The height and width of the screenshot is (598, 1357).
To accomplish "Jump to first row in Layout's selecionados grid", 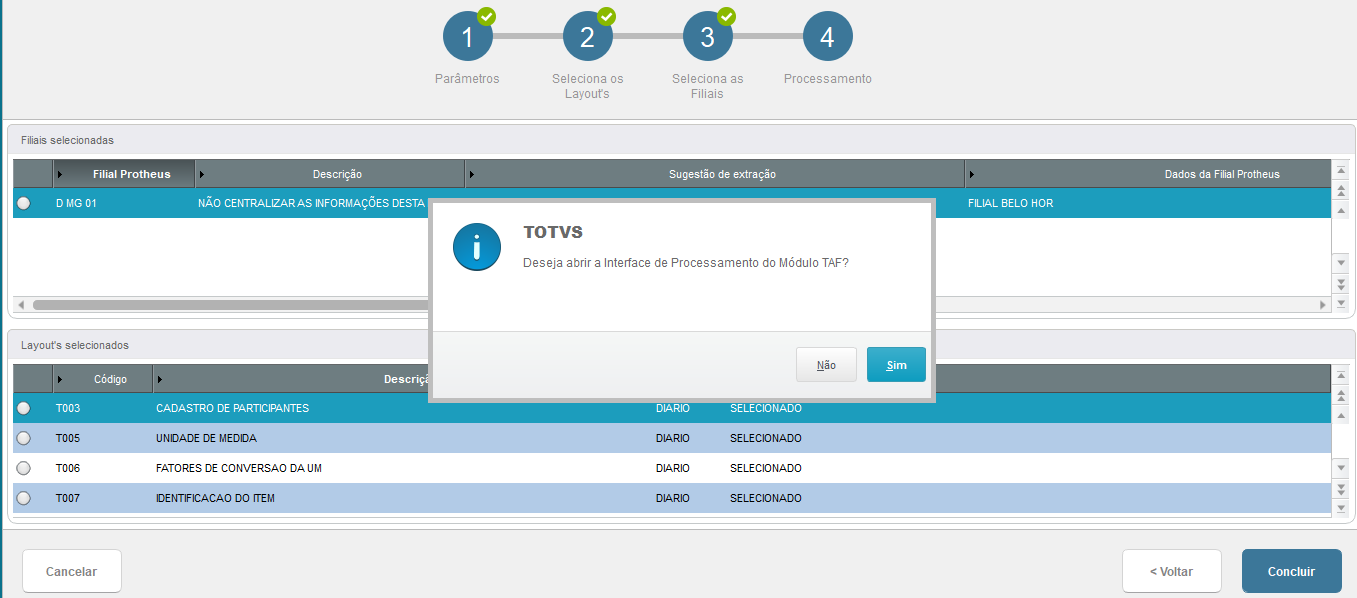I will coord(1341,376).
